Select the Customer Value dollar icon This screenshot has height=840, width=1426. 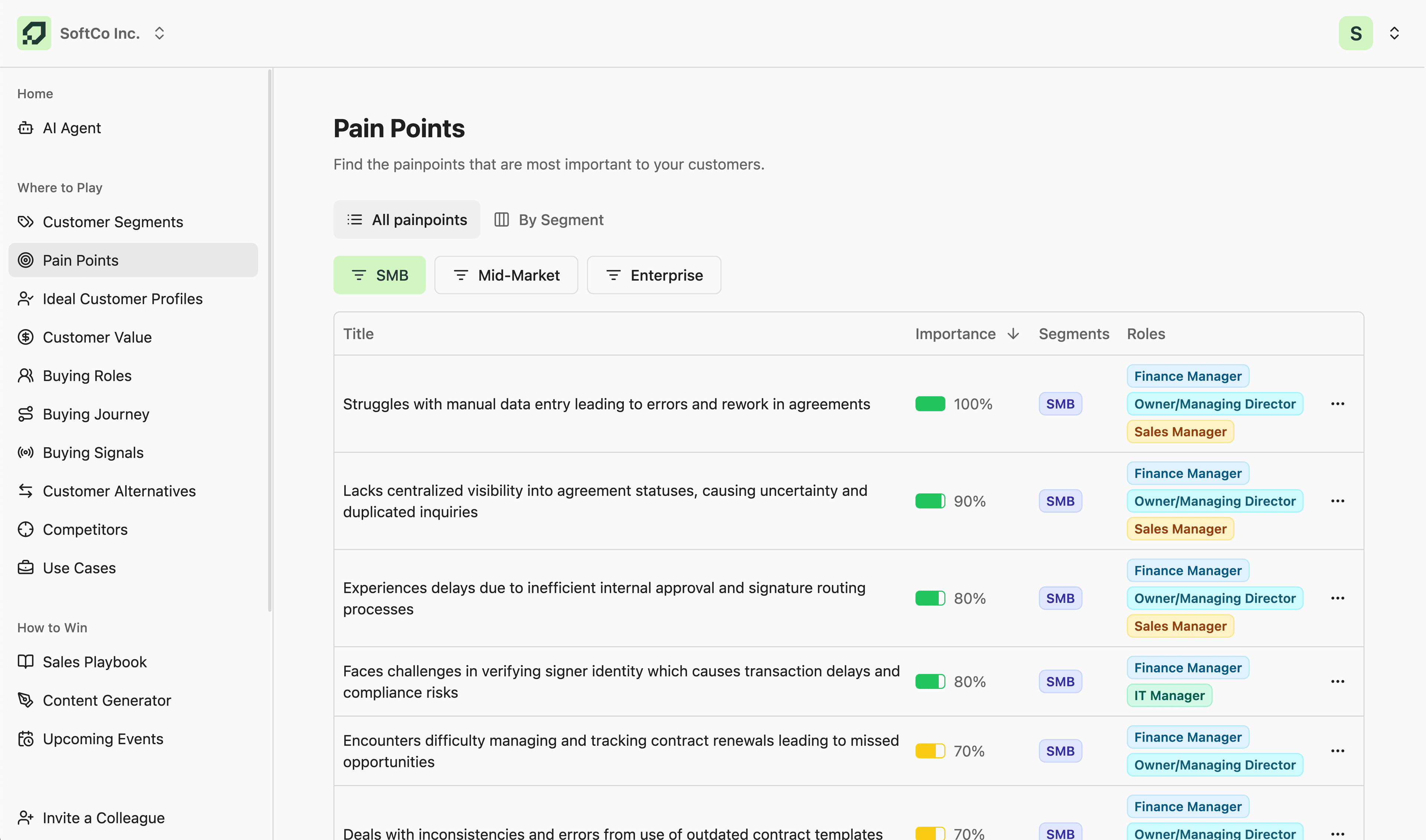(26, 337)
